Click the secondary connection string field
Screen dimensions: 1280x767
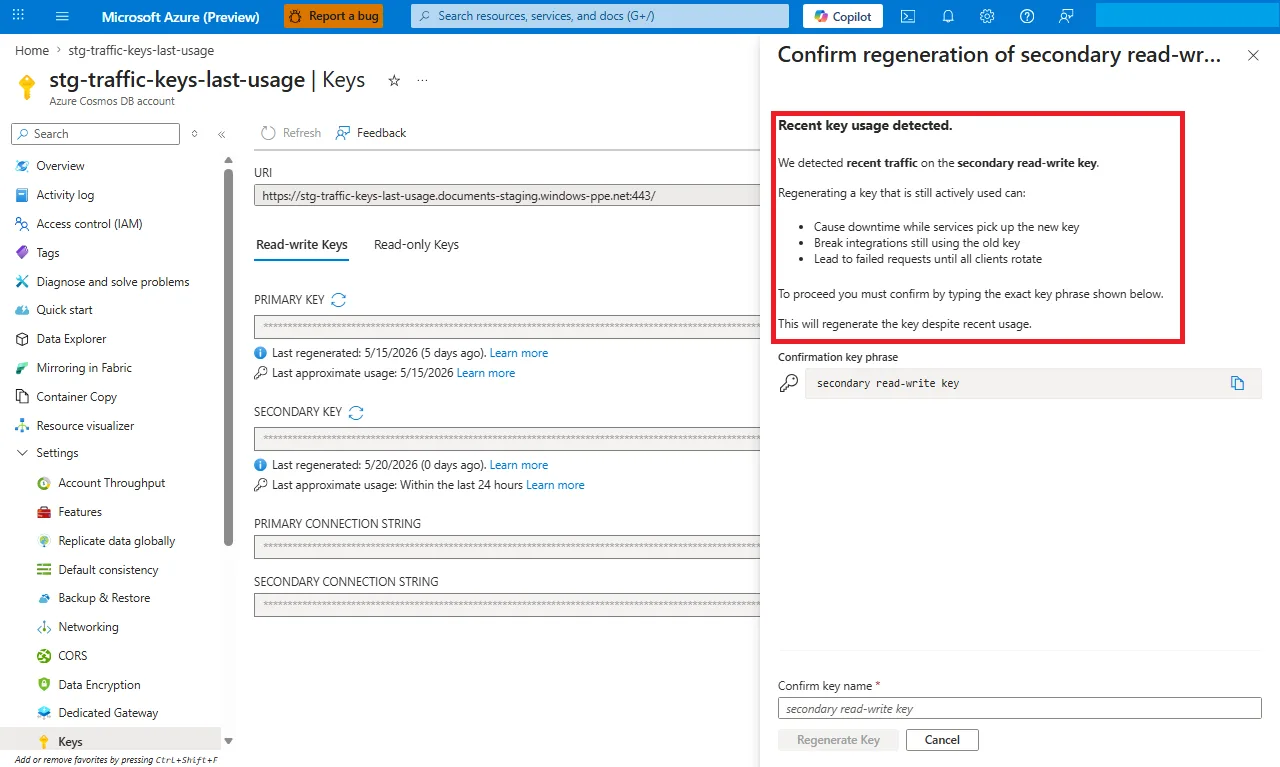507,605
